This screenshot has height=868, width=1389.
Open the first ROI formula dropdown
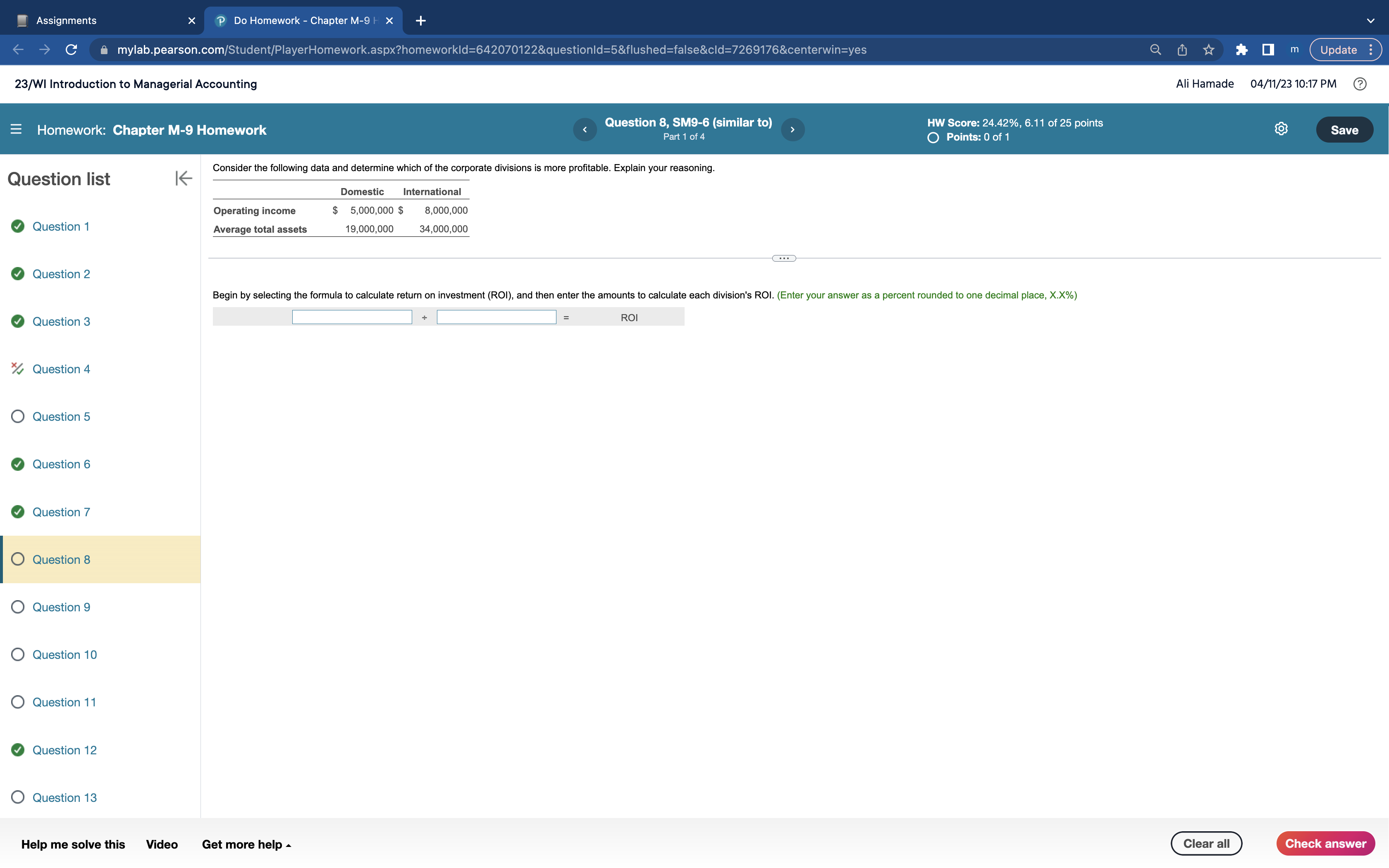(x=352, y=317)
